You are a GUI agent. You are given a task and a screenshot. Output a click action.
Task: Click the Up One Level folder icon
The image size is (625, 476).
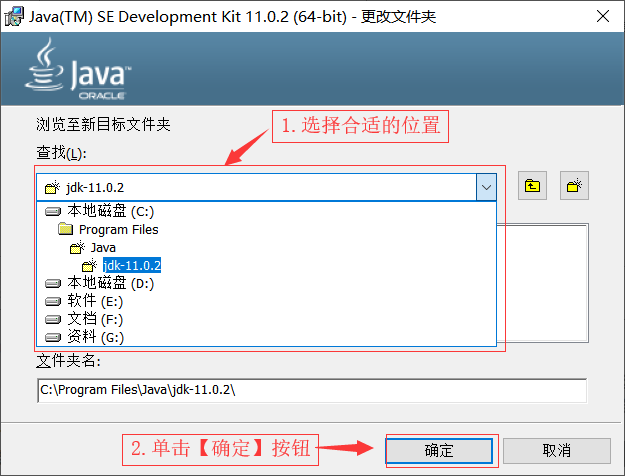532,186
